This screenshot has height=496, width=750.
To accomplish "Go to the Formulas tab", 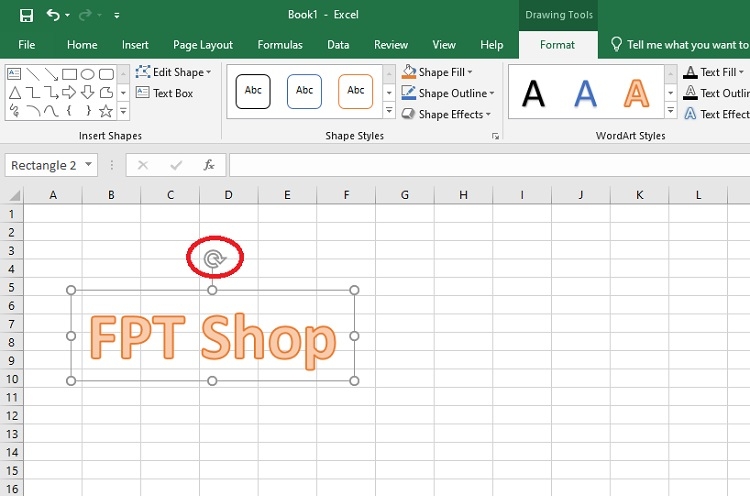I will click(x=280, y=45).
